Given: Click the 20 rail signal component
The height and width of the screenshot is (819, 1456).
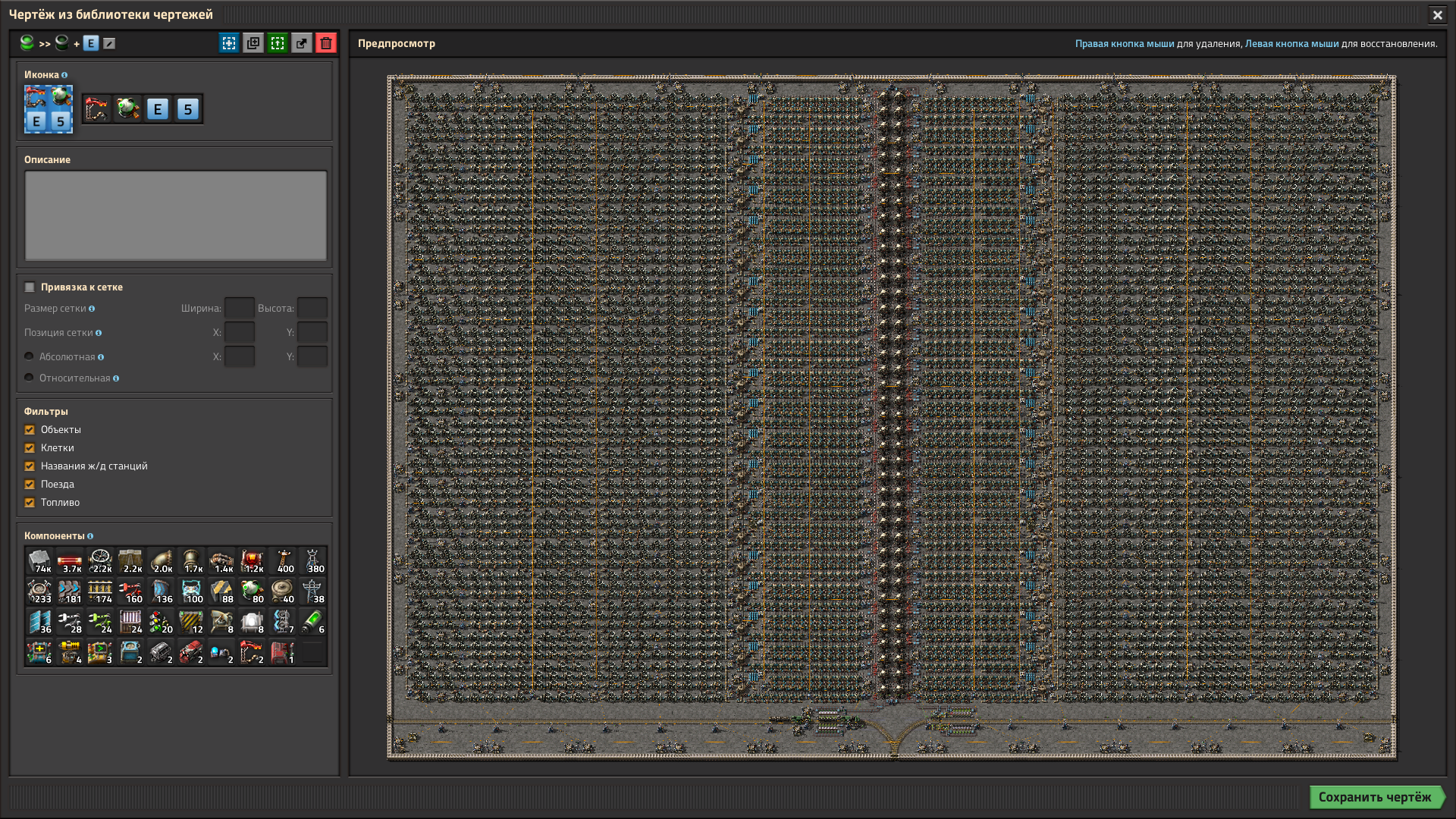Looking at the screenshot, I should [161, 622].
